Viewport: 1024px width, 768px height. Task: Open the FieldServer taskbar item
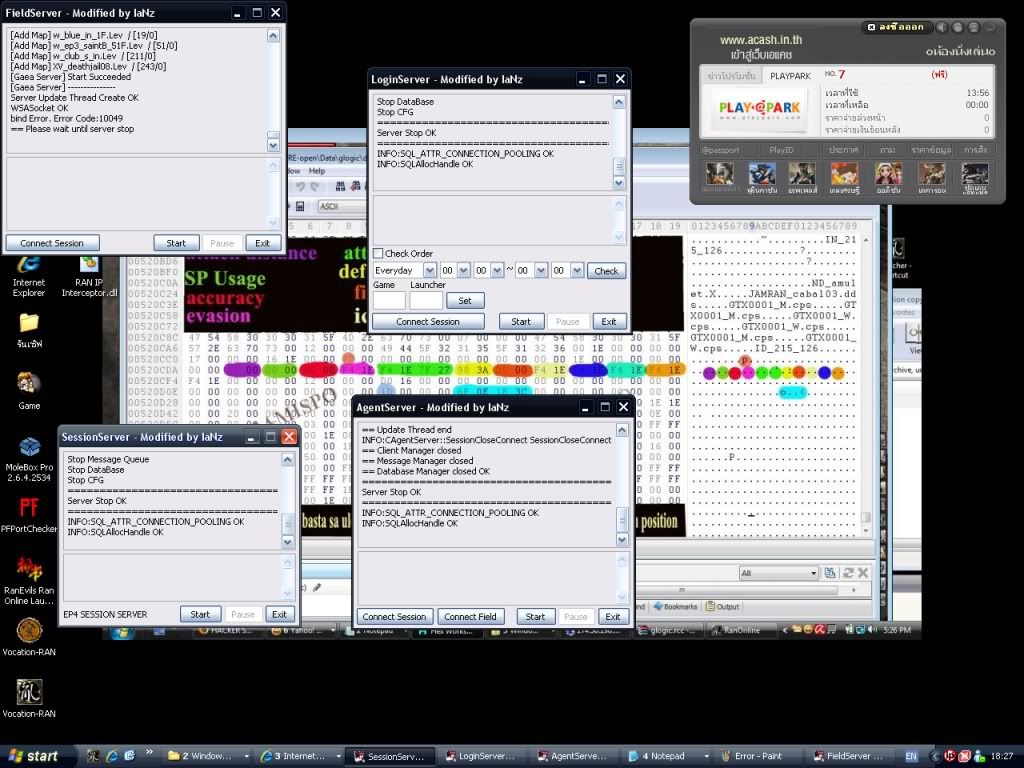pyautogui.click(x=853, y=756)
